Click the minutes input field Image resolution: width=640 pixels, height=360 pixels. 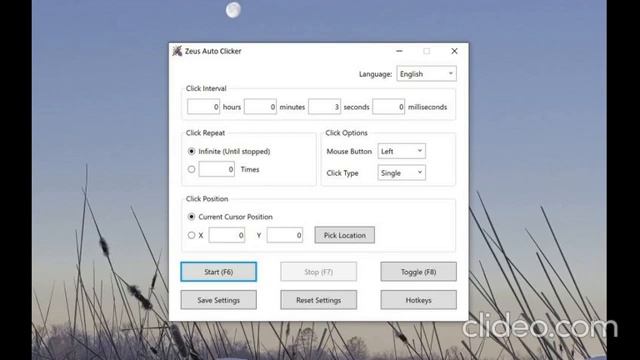point(260,107)
